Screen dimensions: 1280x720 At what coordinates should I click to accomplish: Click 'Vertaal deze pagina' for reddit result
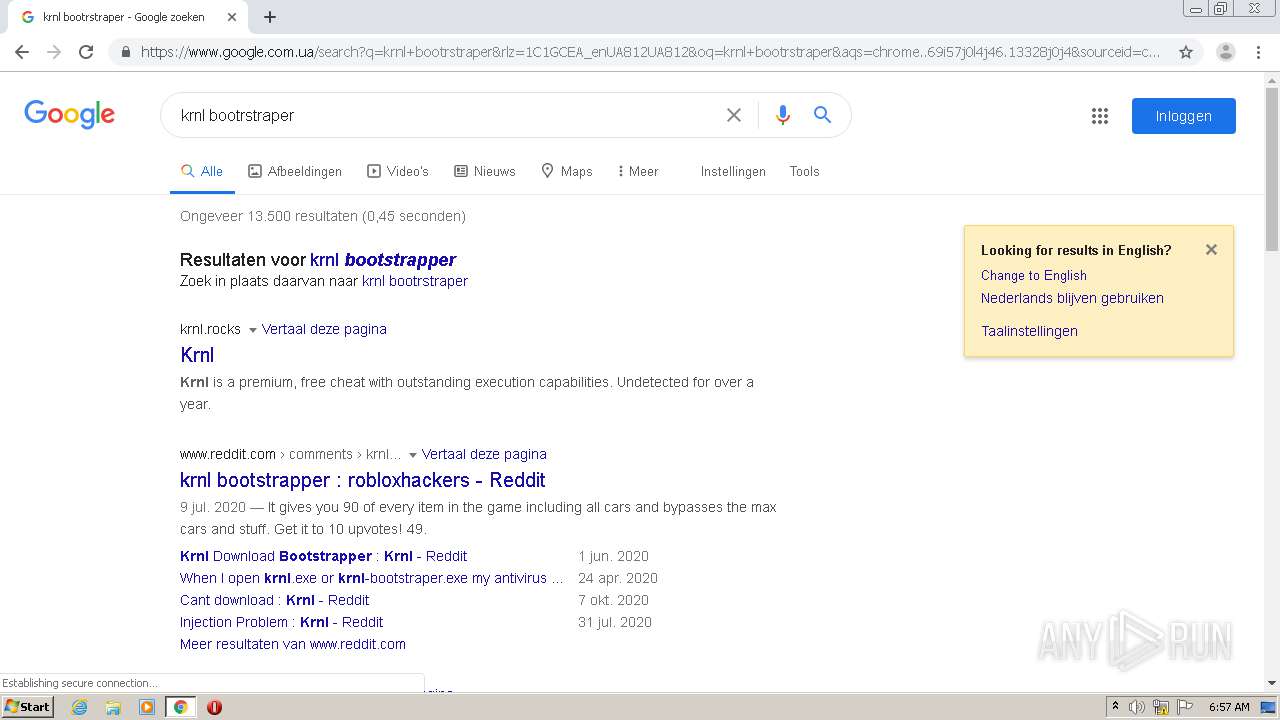pyautogui.click(x=484, y=454)
